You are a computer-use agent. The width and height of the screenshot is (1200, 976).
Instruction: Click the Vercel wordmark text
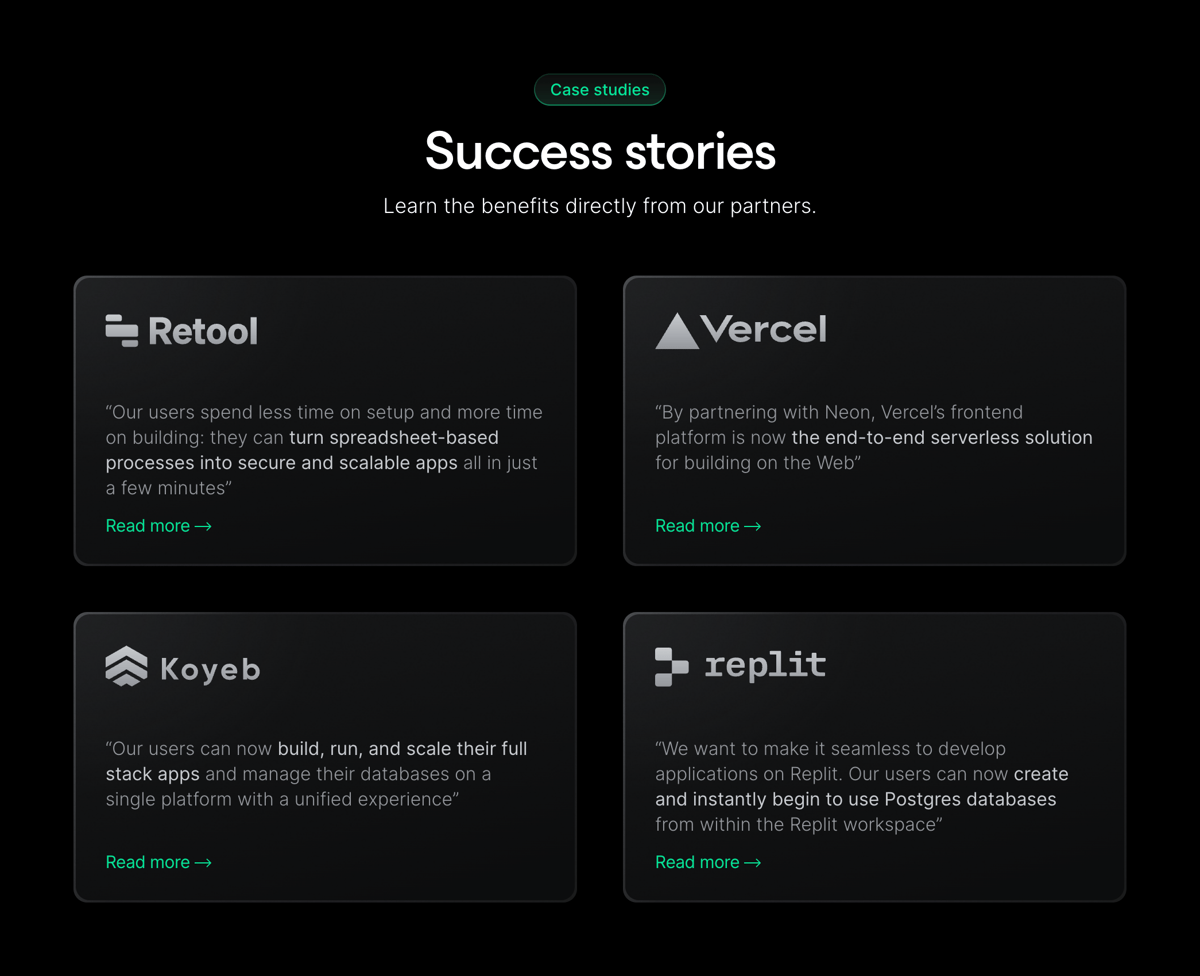(765, 330)
